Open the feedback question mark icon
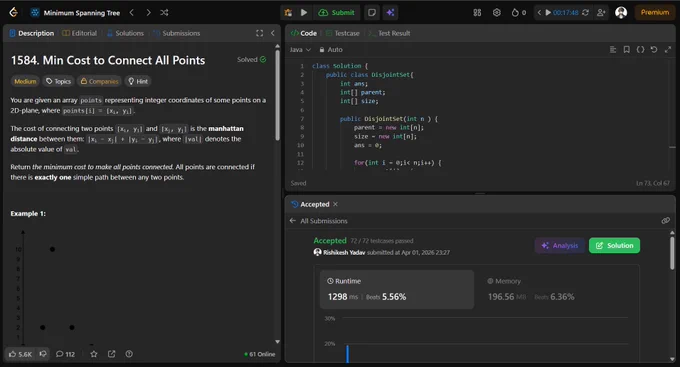 (x=129, y=354)
